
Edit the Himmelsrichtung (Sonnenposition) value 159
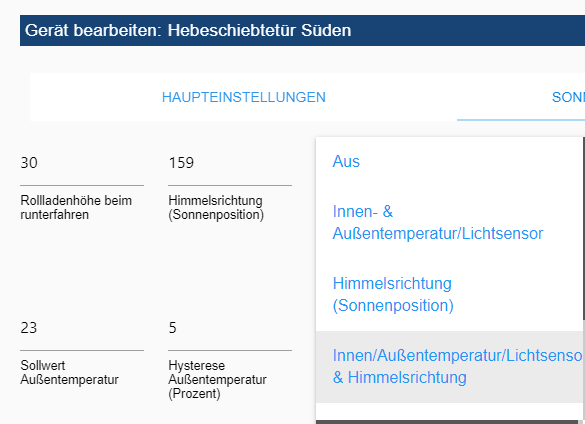[x=230, y=163]
